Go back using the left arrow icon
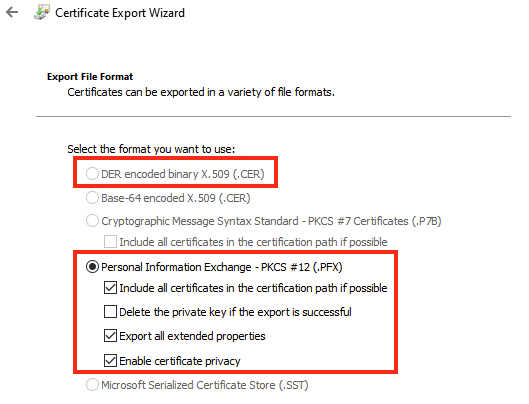Screen dimensions: 529x404 pyautogui.click(x=12, y=13)
